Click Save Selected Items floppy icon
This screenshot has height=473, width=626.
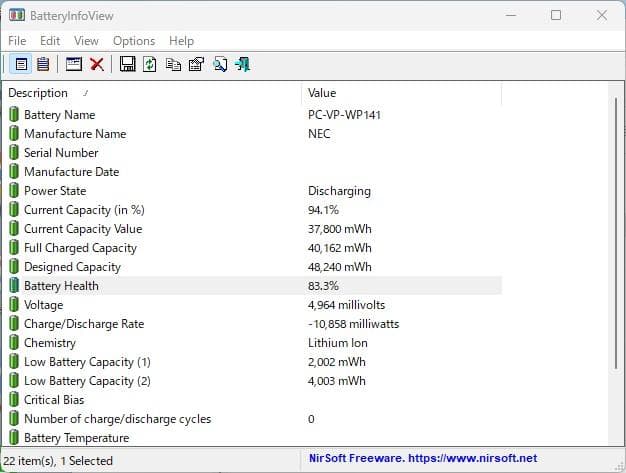[127, 64]
